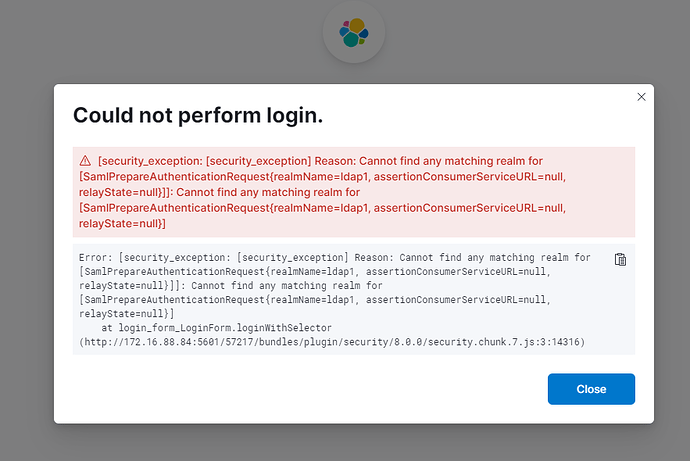The image size is (690, 461).
Task: Click the red security_exception callout message
Action: (x=354, y=192)
